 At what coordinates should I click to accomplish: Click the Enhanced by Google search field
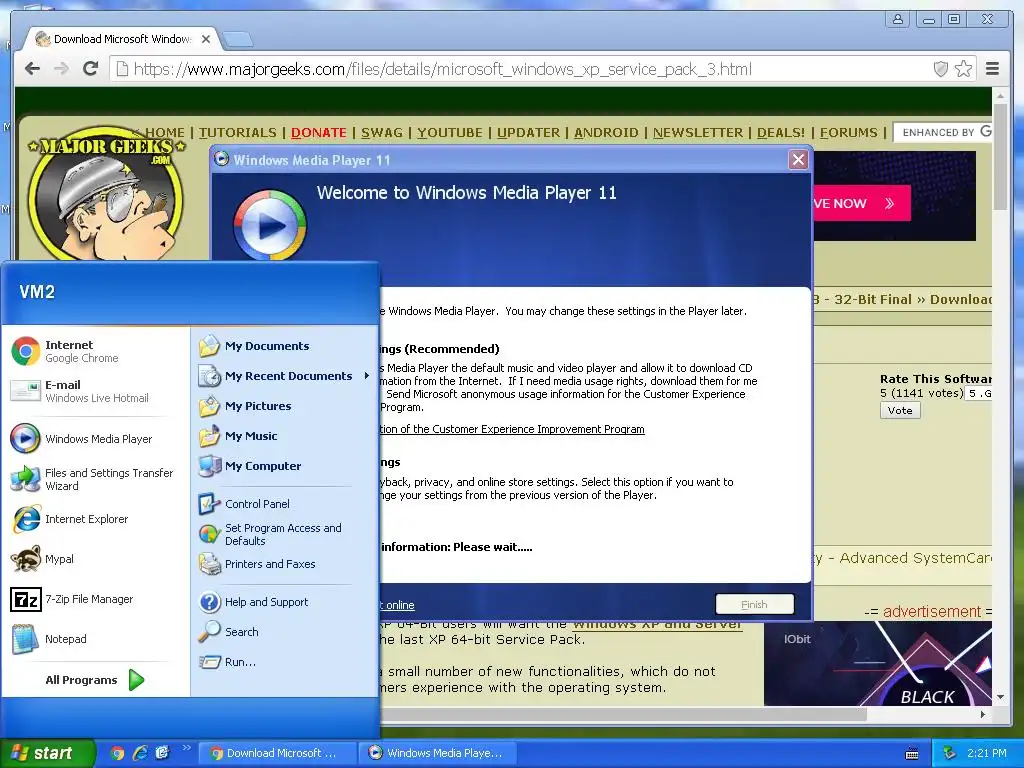[x=942, y=133]
